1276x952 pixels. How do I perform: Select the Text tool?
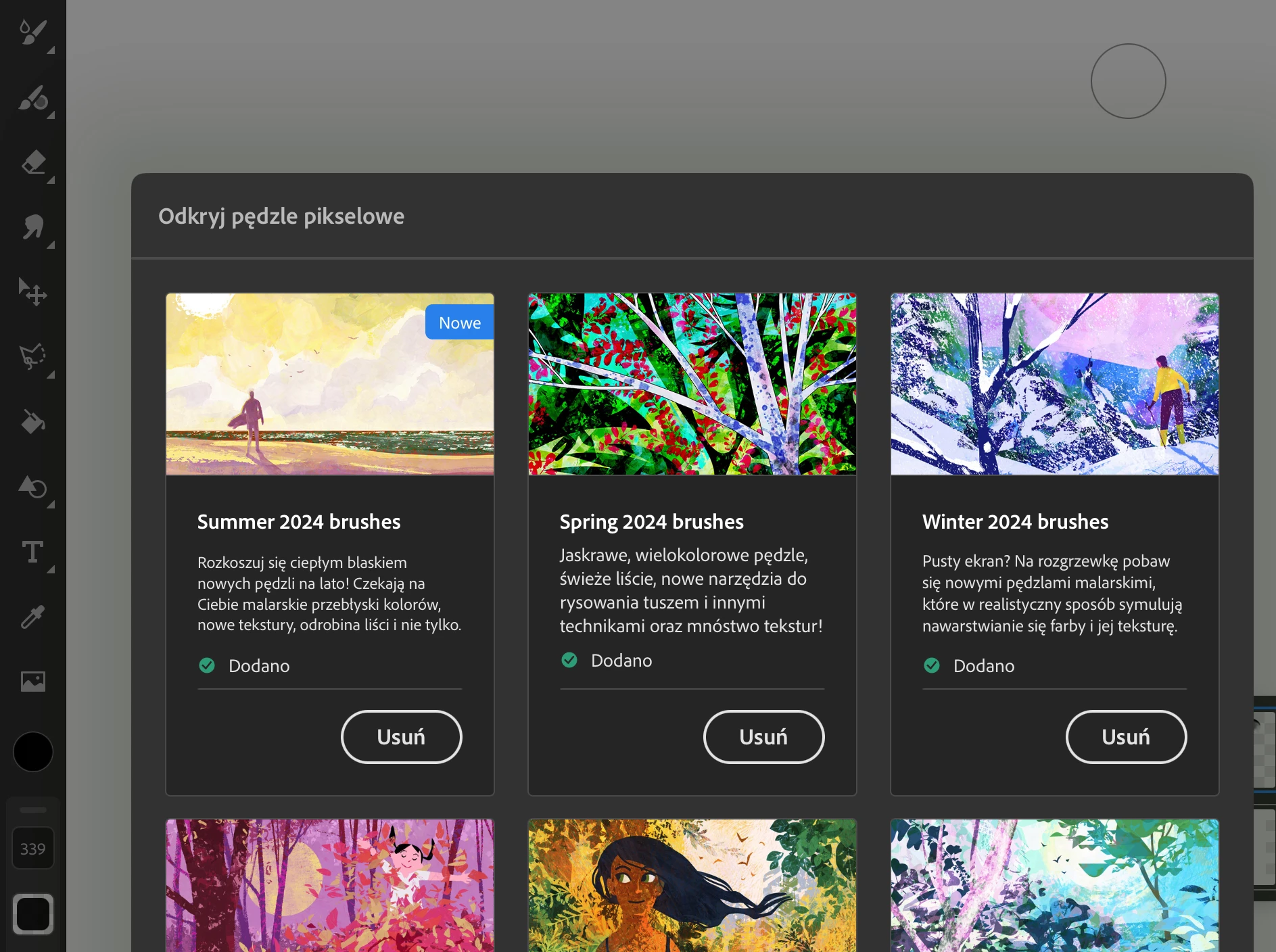pyautogui.click(x=32, y=552)
